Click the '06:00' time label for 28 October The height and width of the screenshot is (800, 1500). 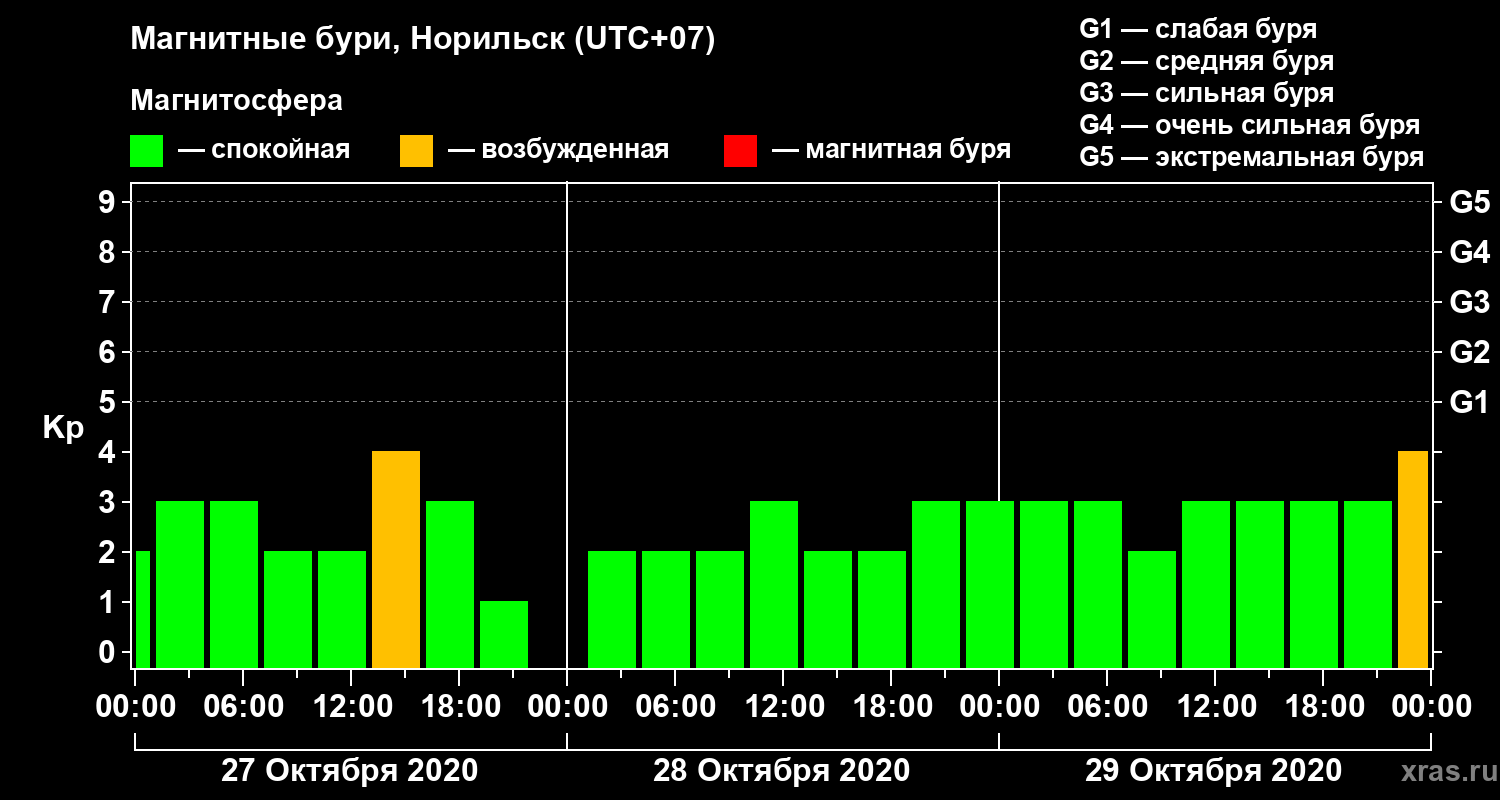point(675,707)
